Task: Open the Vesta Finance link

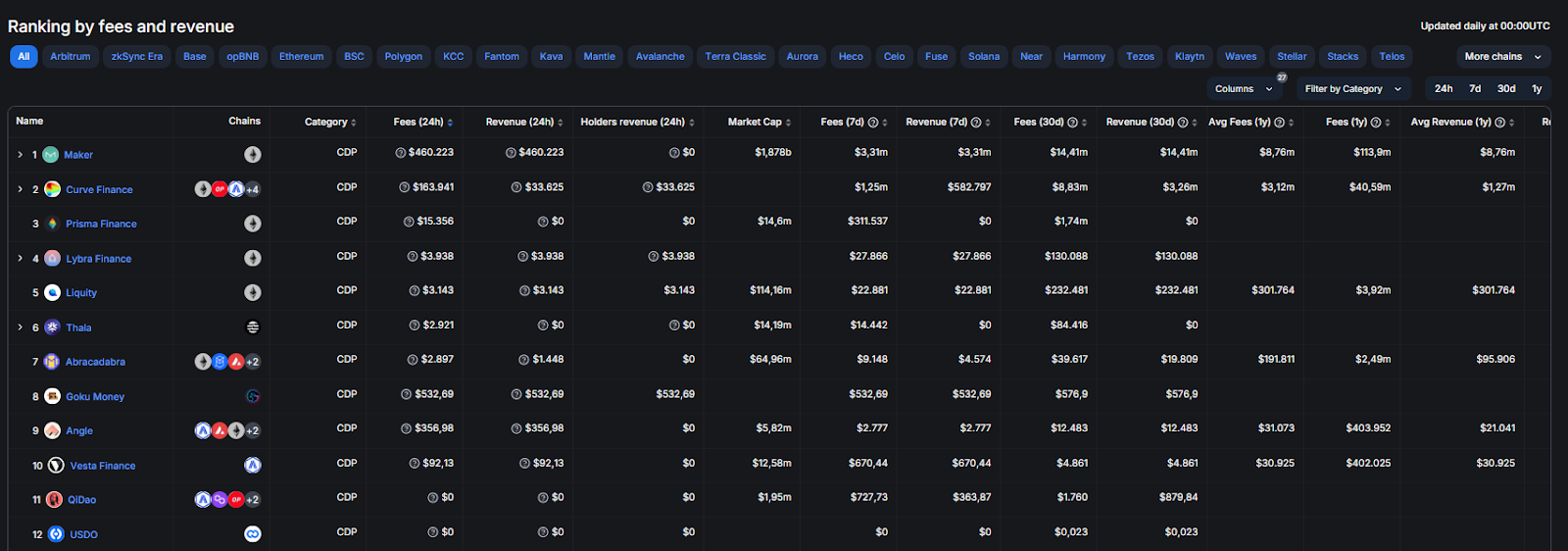Action: point(103,466)
